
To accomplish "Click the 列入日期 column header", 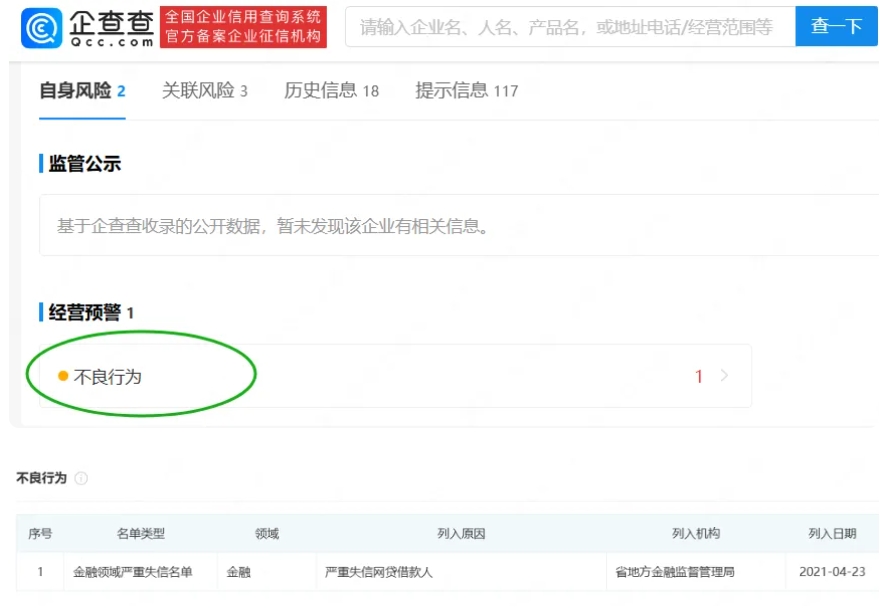I will tap(832, 534).
